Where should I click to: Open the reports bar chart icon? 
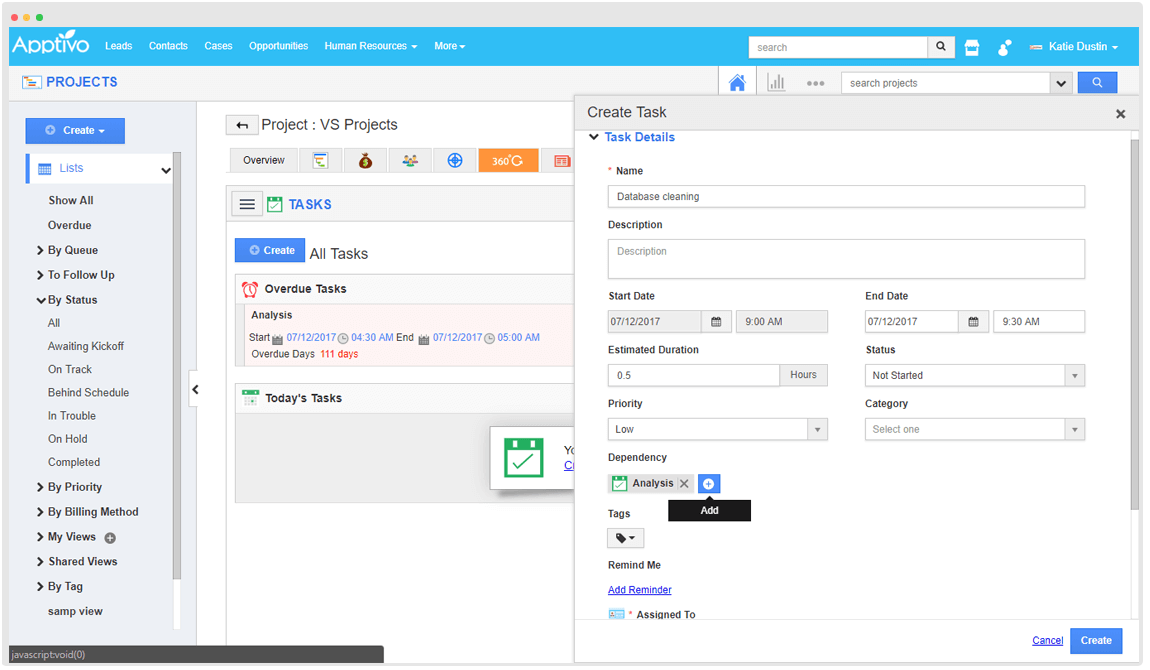[776, 83]
